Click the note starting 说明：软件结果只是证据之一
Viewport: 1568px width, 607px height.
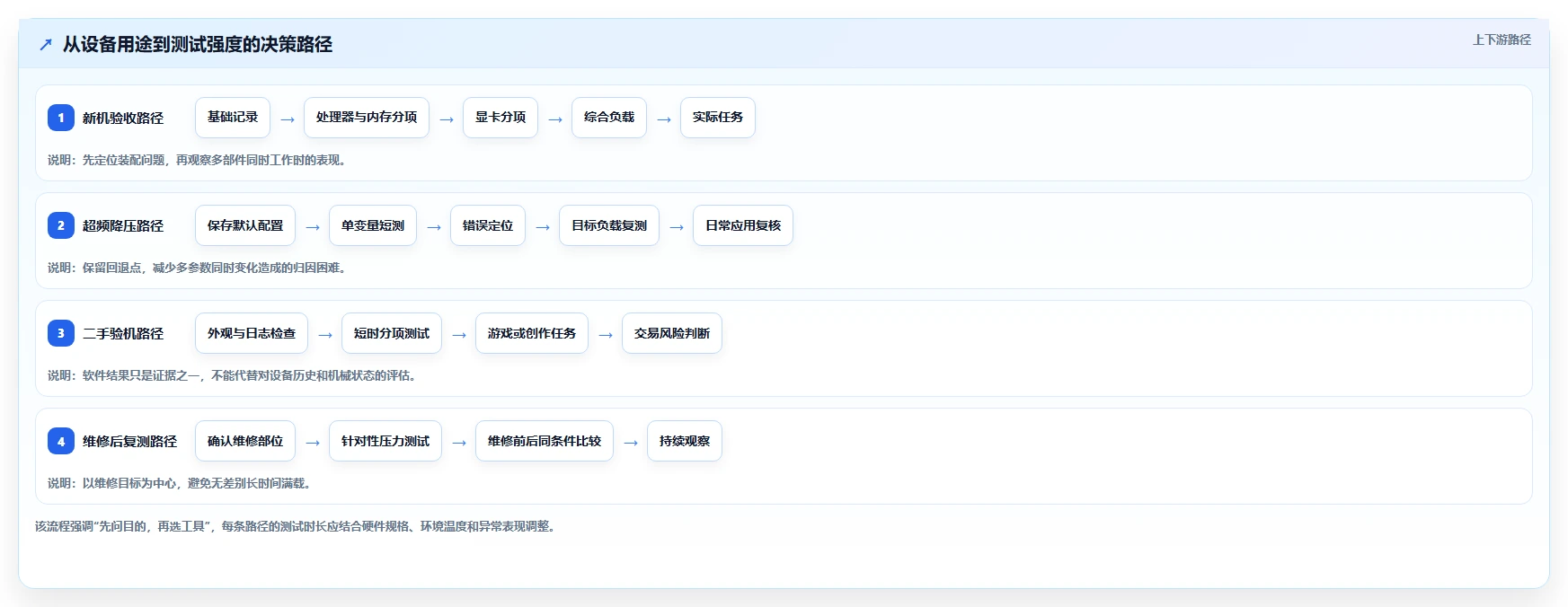(x=234, y=375)
